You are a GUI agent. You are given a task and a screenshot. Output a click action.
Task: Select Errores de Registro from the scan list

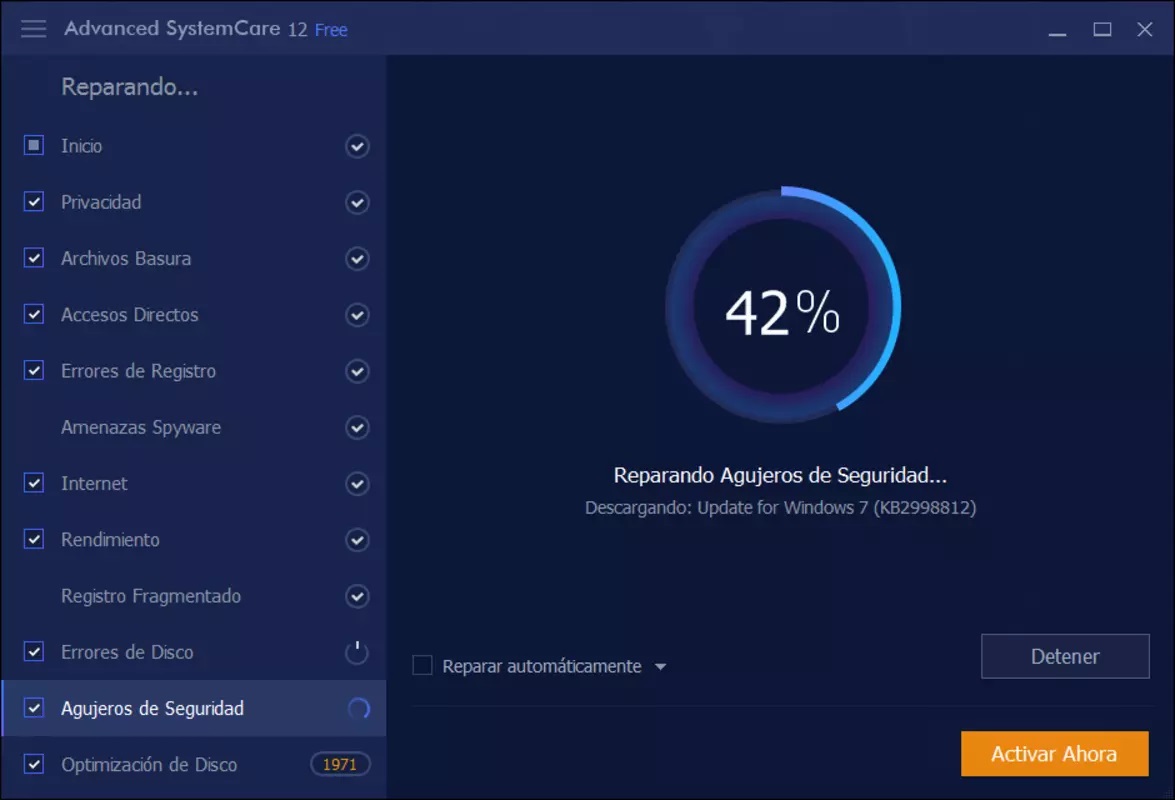[x=140, y=371]
